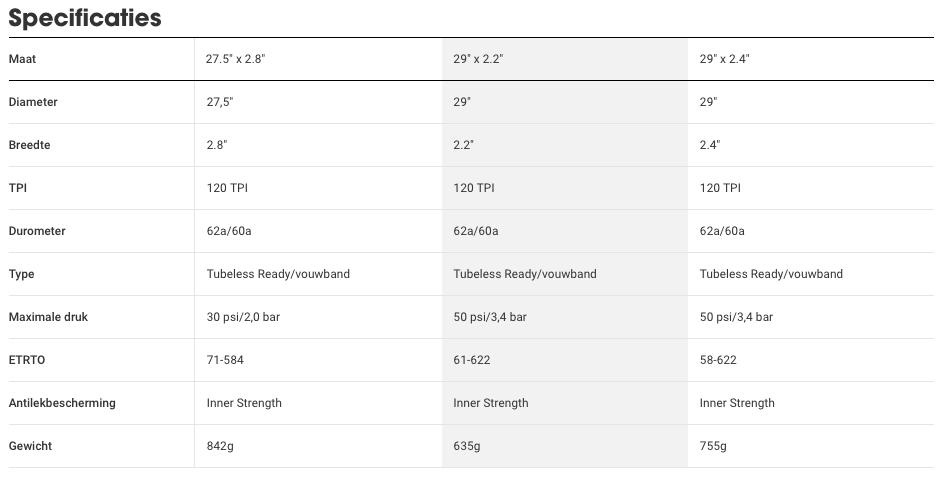Click the Breedte row label

coord(29,145)
